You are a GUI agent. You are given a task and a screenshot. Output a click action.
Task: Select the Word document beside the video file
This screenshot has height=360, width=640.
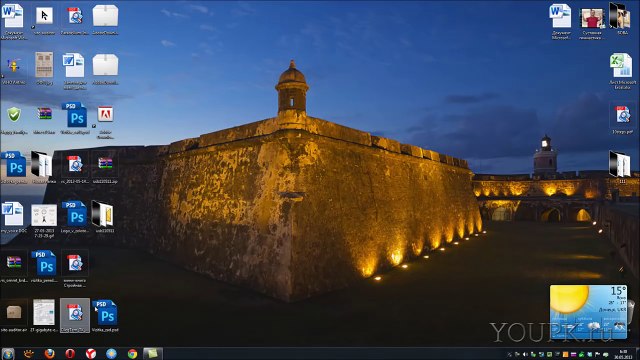click(560, 16)
